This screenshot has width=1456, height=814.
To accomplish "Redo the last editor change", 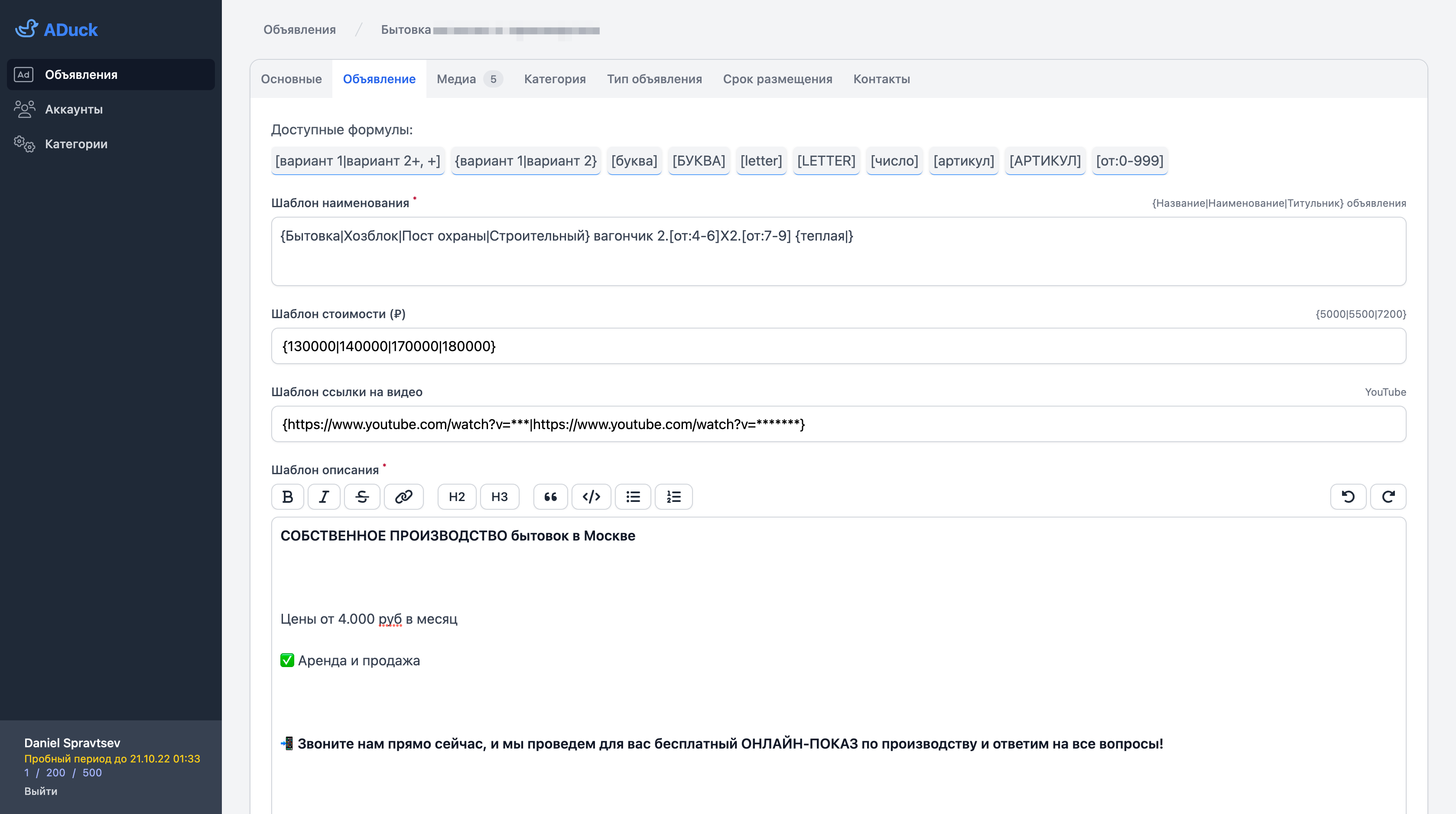I will (x=1388, y=497).
